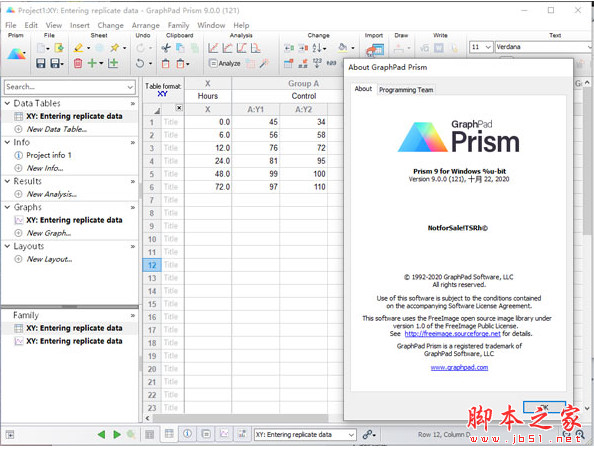This screenshot has width=594, height=450.
Task: Click the last Analysis curve icon
Action: 256,48
